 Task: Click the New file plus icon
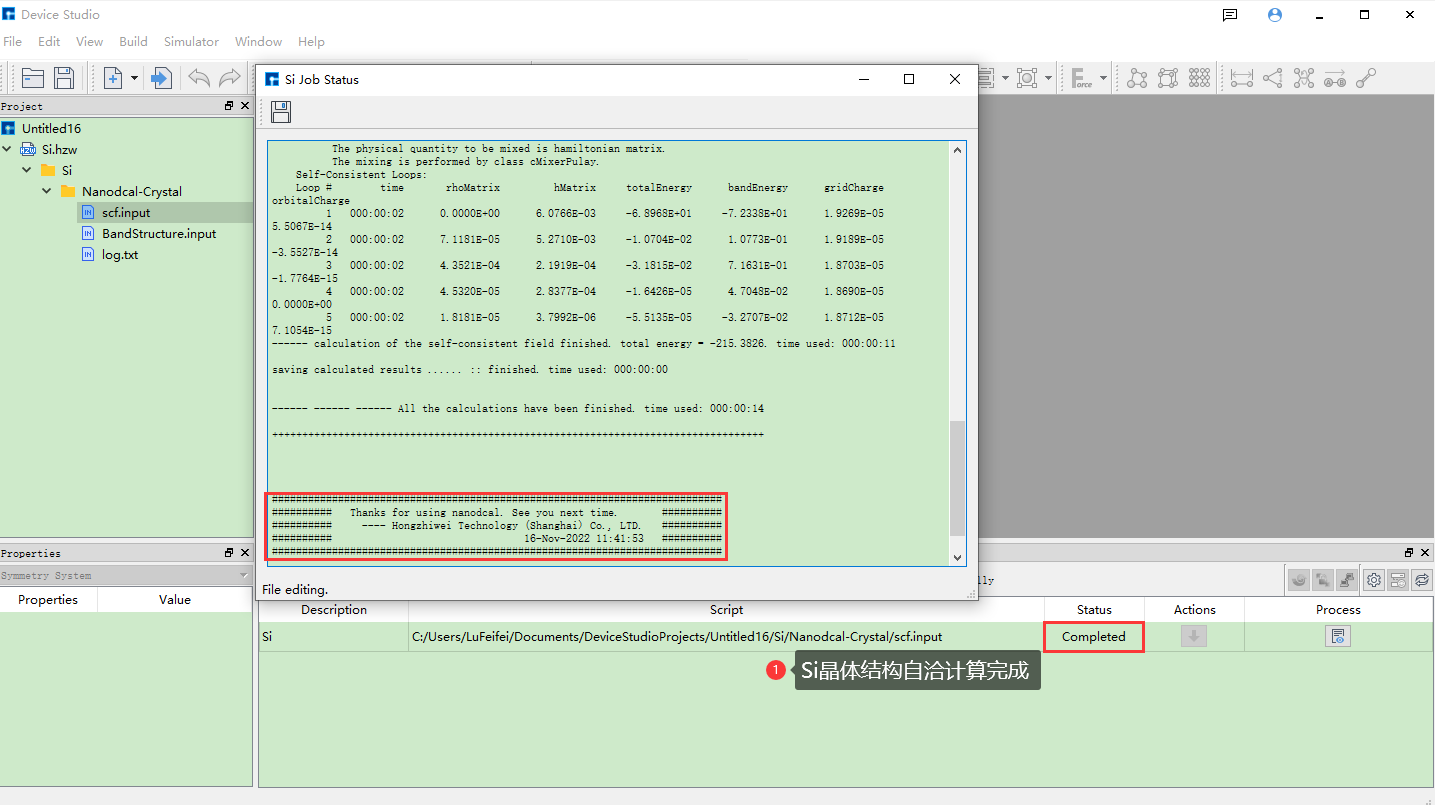tap(113, 78)
